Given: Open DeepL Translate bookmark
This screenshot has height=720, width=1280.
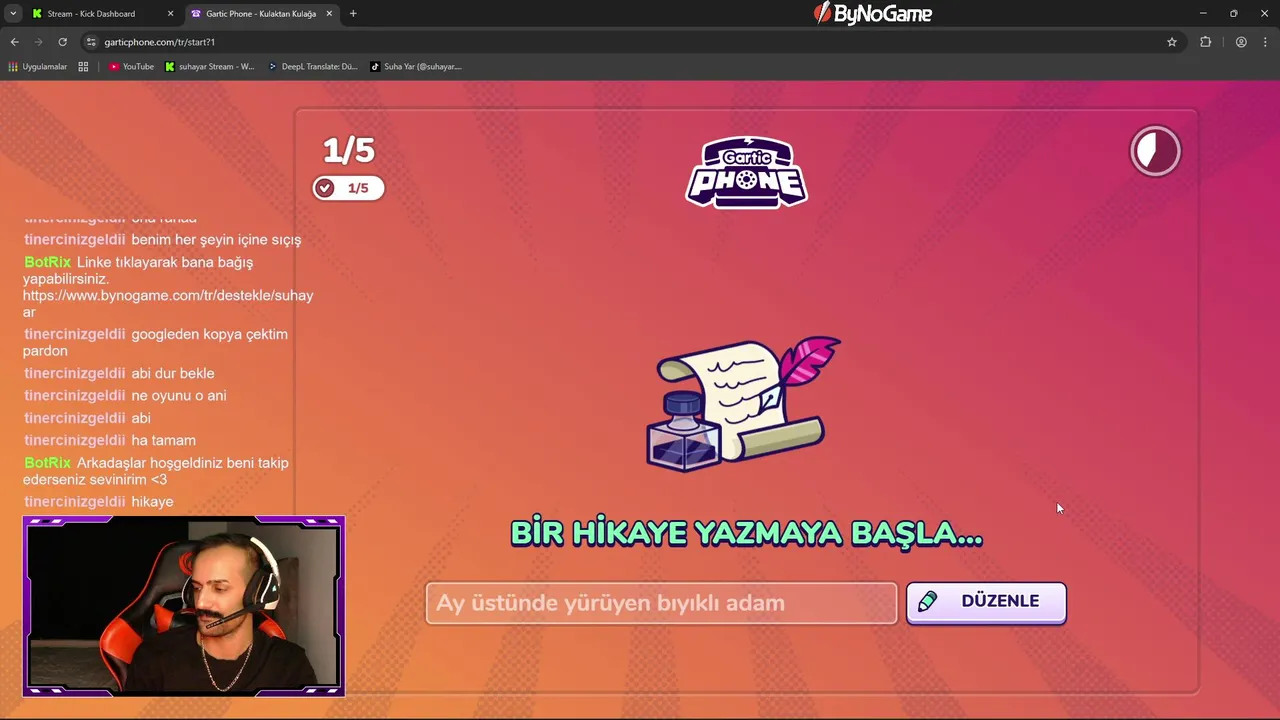Looking at the screenshot, I should click(313, 67).
